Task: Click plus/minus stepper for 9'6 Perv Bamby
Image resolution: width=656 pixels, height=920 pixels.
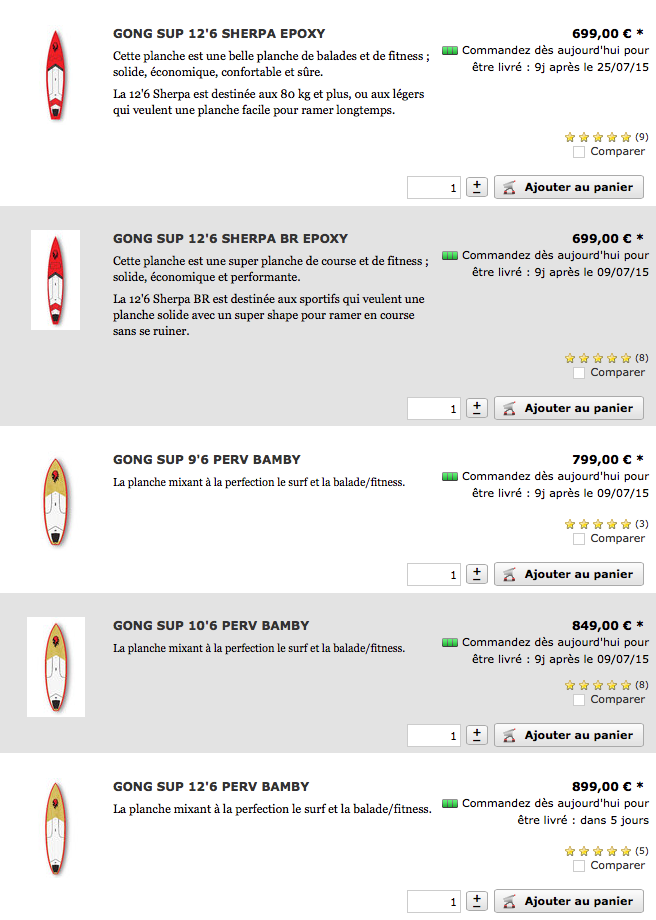Action: pos(477,574)
